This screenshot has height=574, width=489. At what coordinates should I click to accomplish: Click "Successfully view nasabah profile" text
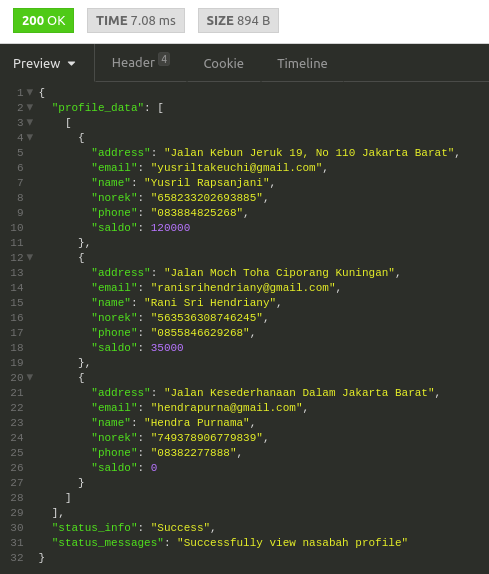[292, 543]
